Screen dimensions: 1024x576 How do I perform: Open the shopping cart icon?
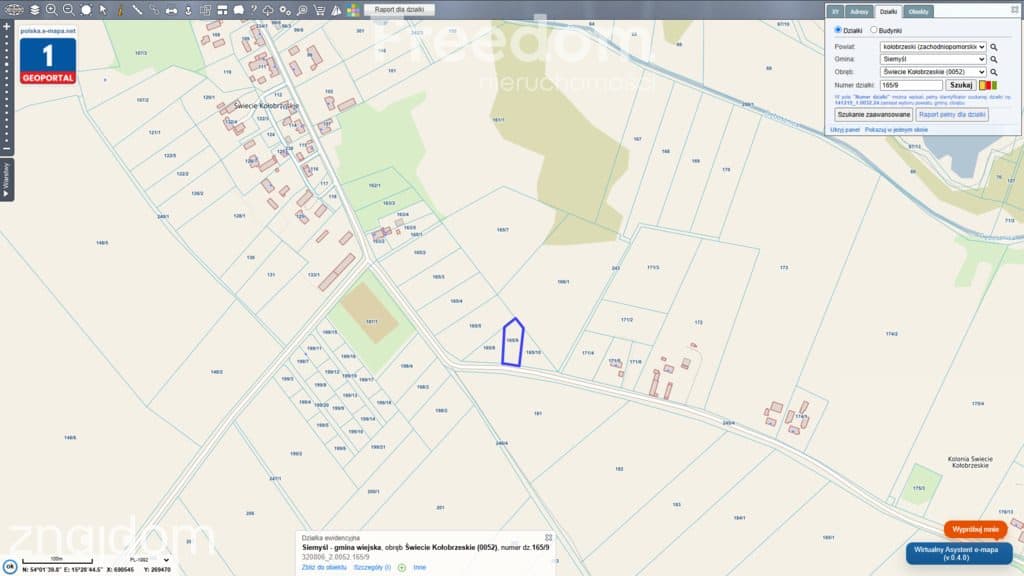[319, 10]
